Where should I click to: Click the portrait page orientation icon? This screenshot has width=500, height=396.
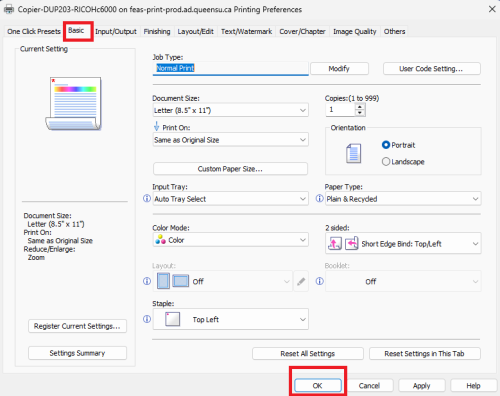coord(353,153)
